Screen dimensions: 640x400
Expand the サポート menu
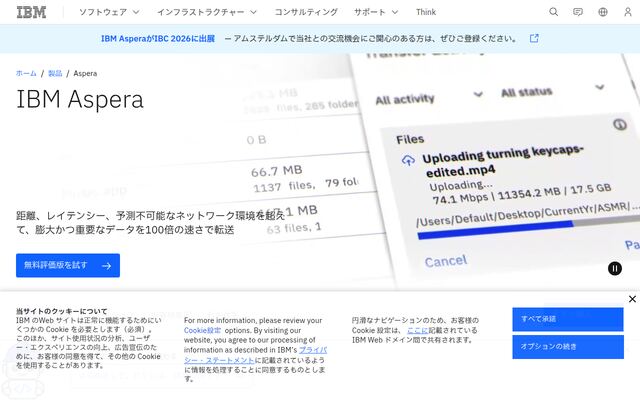(376, 12)
